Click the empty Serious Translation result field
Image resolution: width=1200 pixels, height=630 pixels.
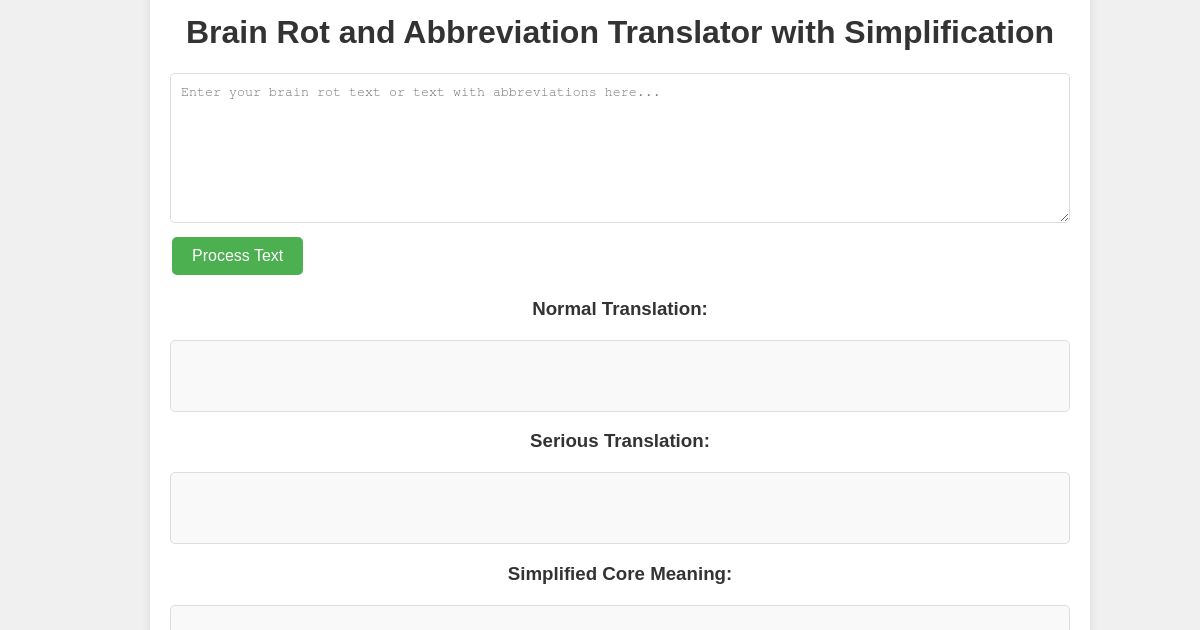(620, 508)
